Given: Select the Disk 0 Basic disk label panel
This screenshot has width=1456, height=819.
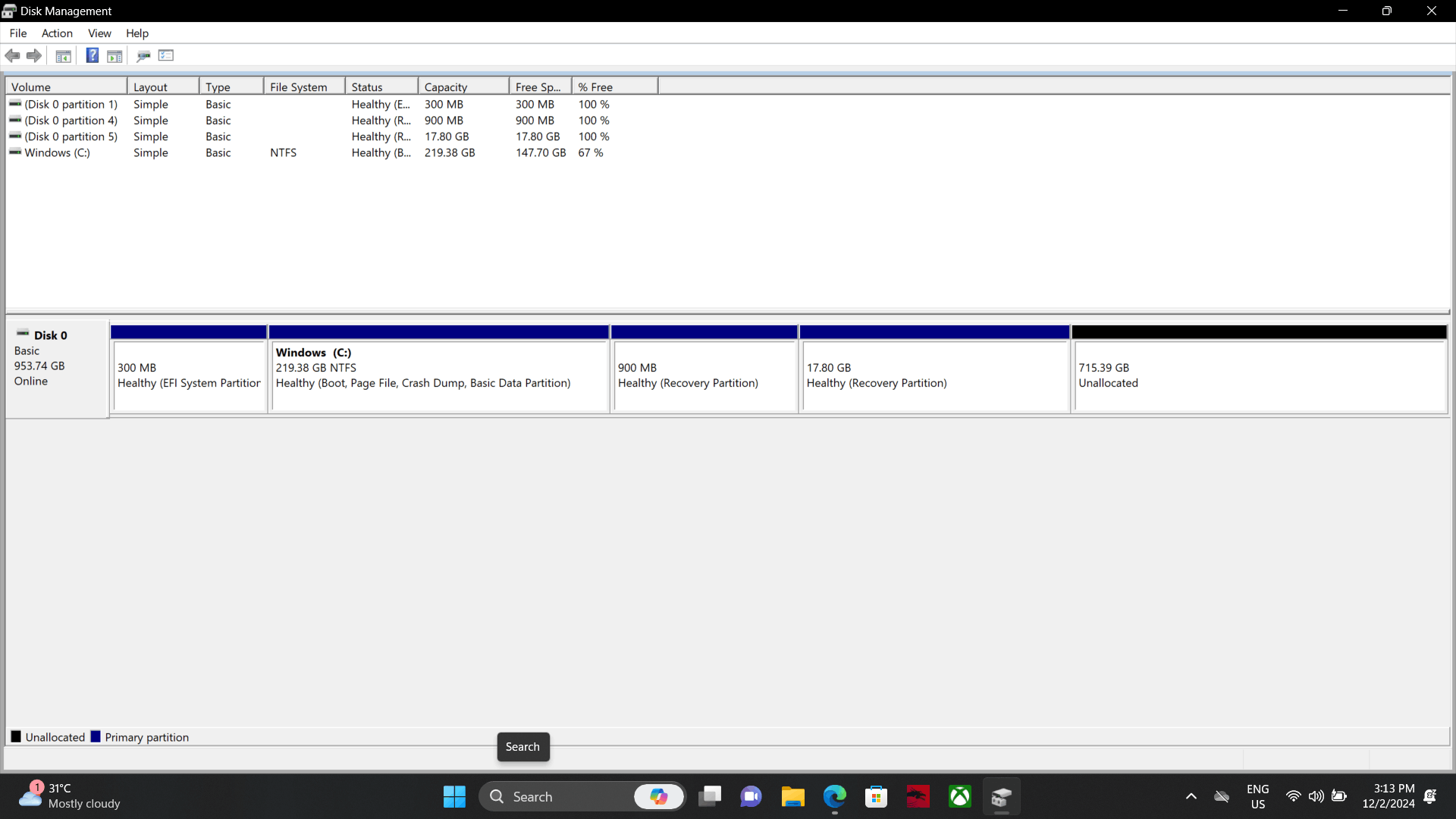Looking at the screenshot, I should coord(58,369).
